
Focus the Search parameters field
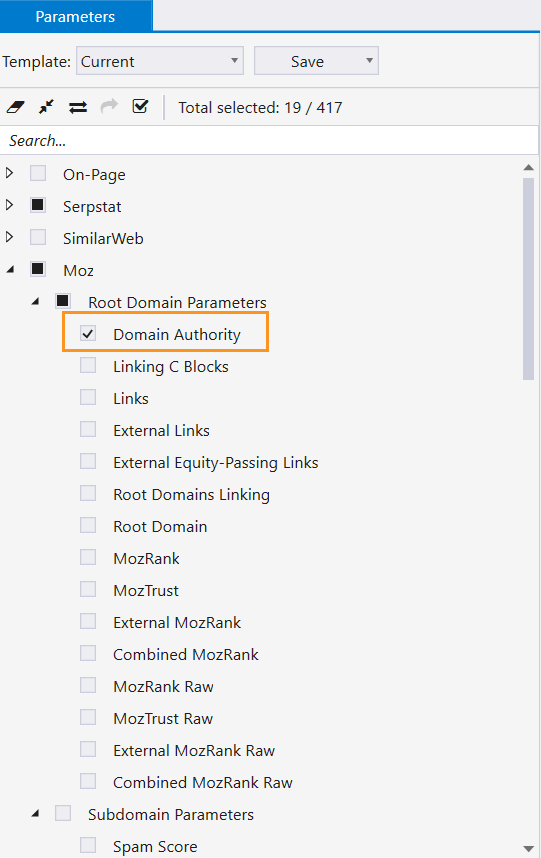point(269,141)
